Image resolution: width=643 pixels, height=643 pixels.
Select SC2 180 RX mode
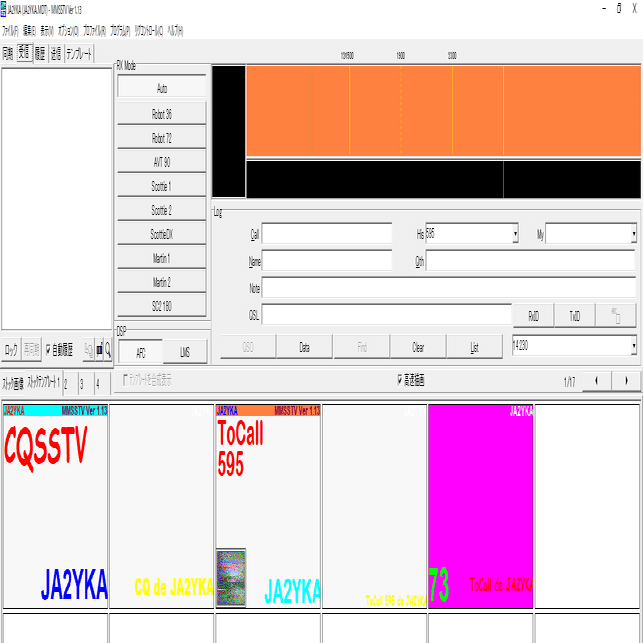pos(162,306)
